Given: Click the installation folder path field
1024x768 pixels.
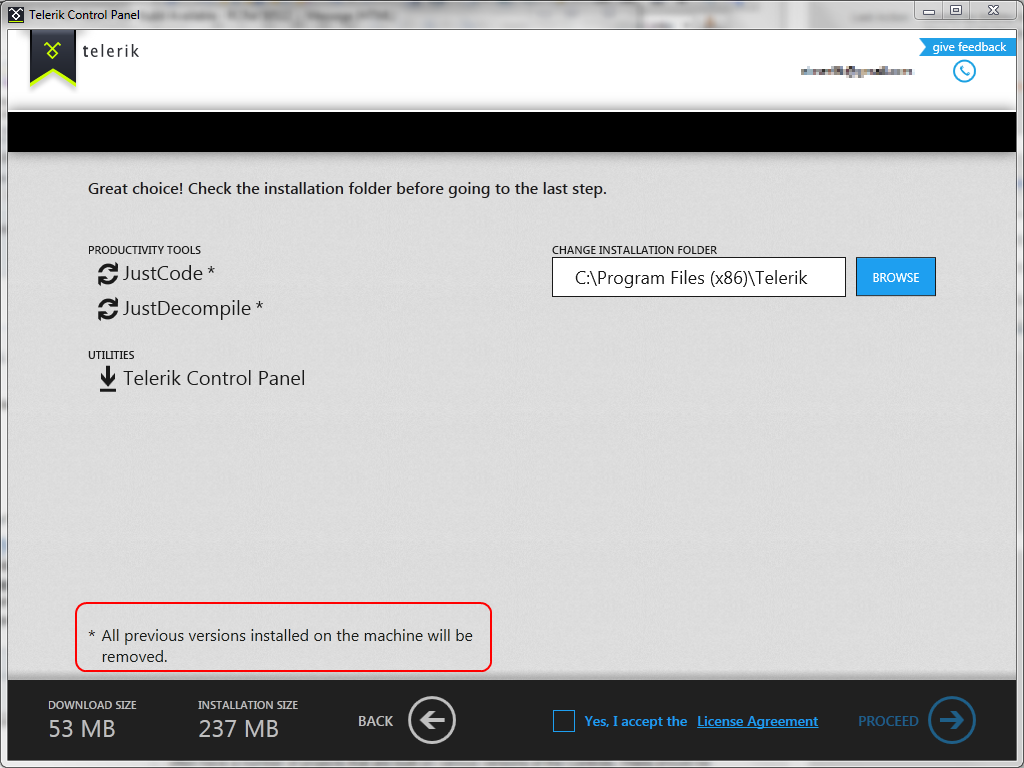Looking at the screenshot, I should click(699, 277).
